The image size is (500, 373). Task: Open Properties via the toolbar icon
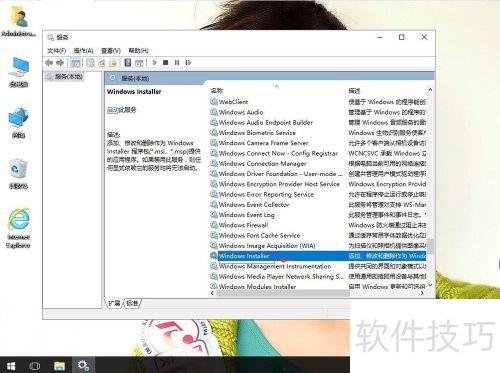pos(90,63)
